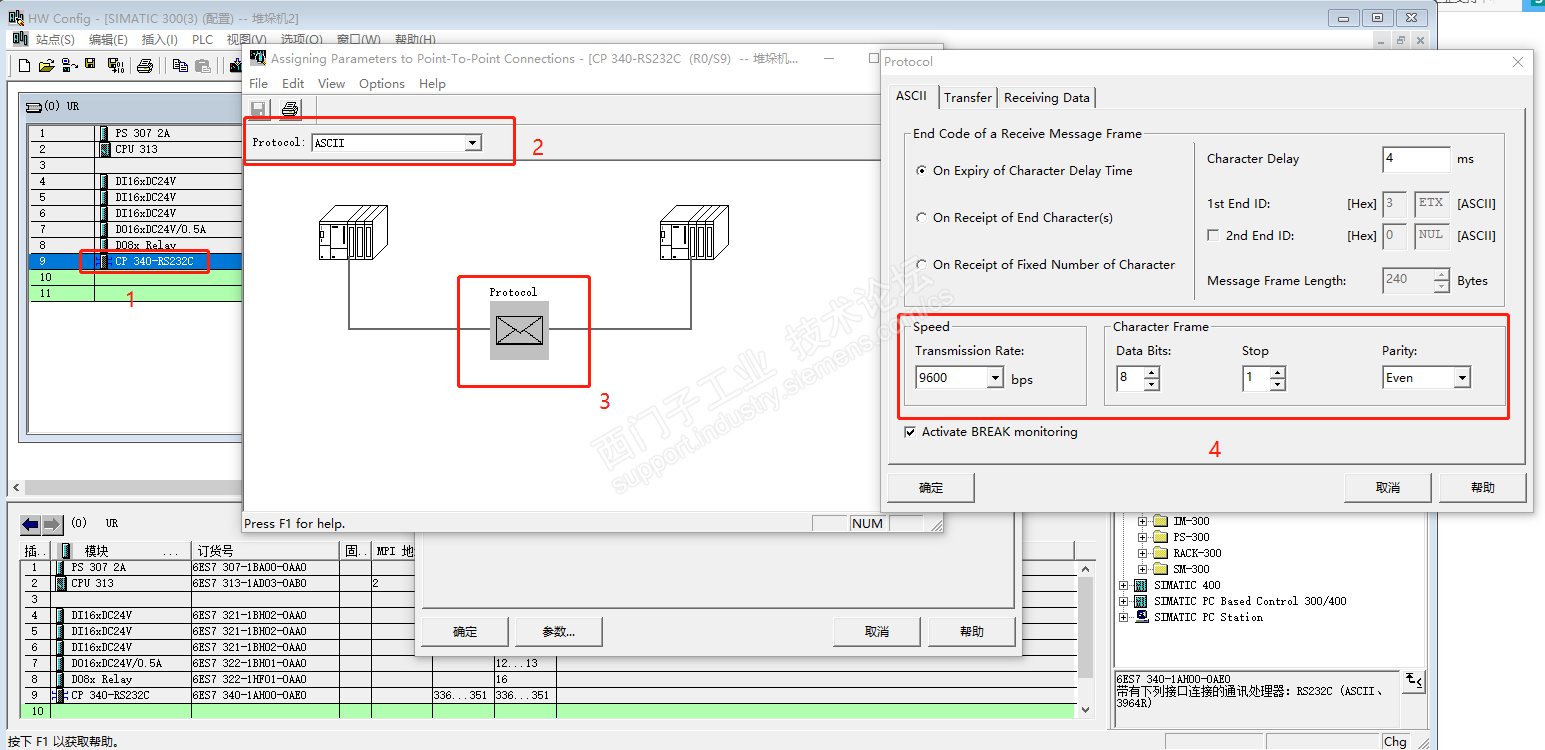Viewport: 1545px width, 750px height.
Task: Open the Parity Even dropdown
Action: (1462, 378)
